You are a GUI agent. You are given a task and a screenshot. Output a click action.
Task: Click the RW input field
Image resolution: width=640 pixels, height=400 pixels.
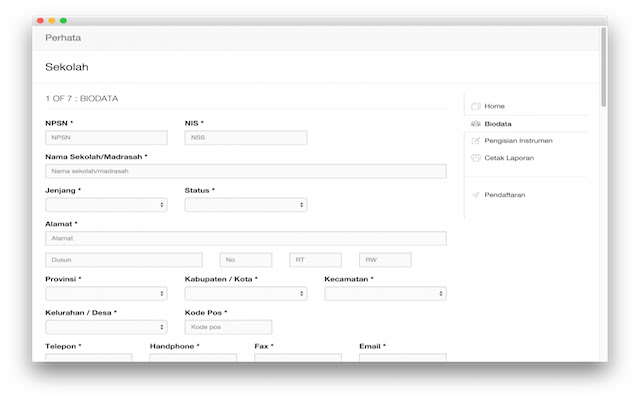385,260
